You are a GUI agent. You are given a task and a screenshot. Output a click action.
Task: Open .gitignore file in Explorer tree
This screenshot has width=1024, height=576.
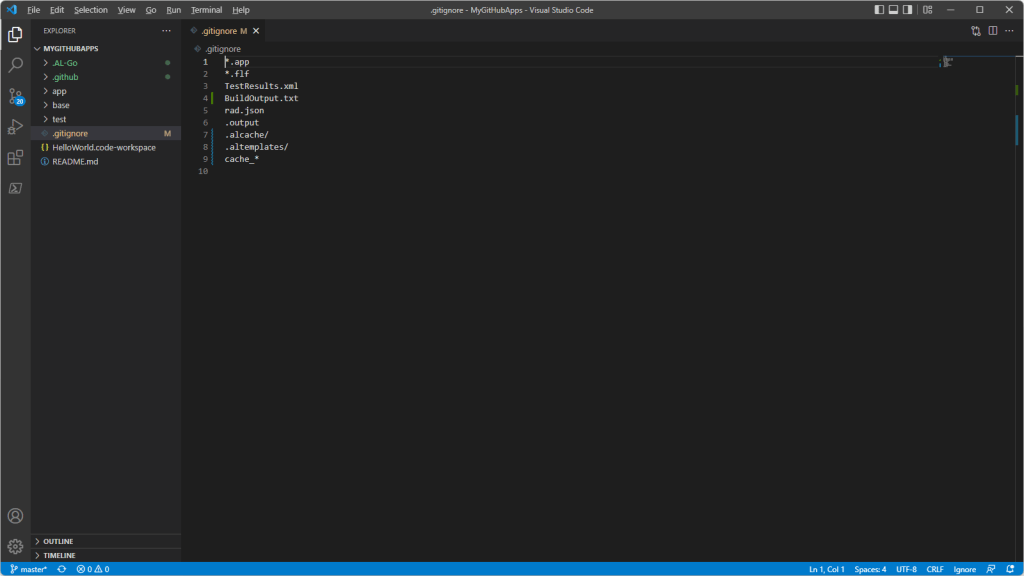click(x=106, y=133)
